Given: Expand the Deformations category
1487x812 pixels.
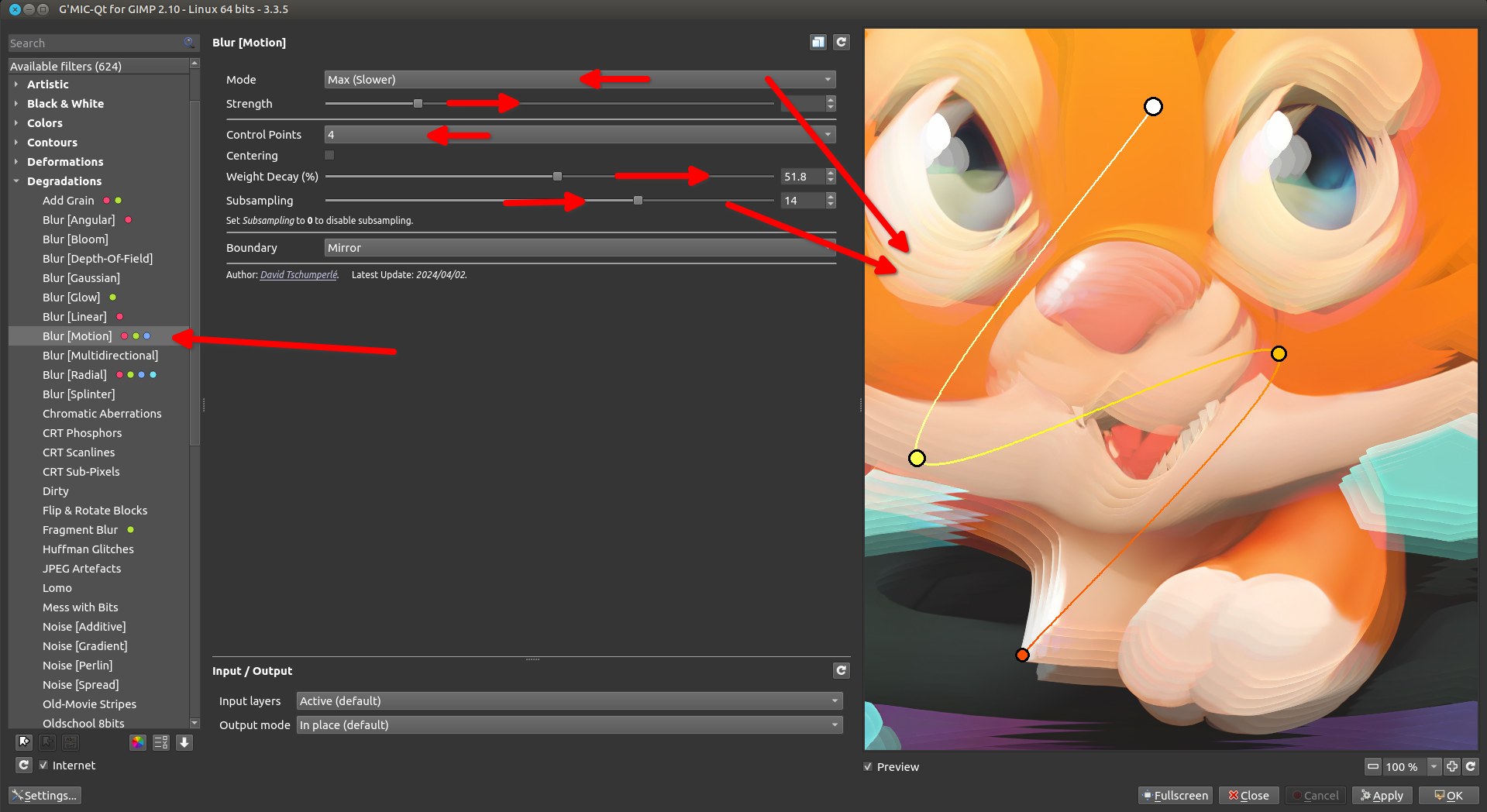Looking at the screenshot, I should click(15, 161).
